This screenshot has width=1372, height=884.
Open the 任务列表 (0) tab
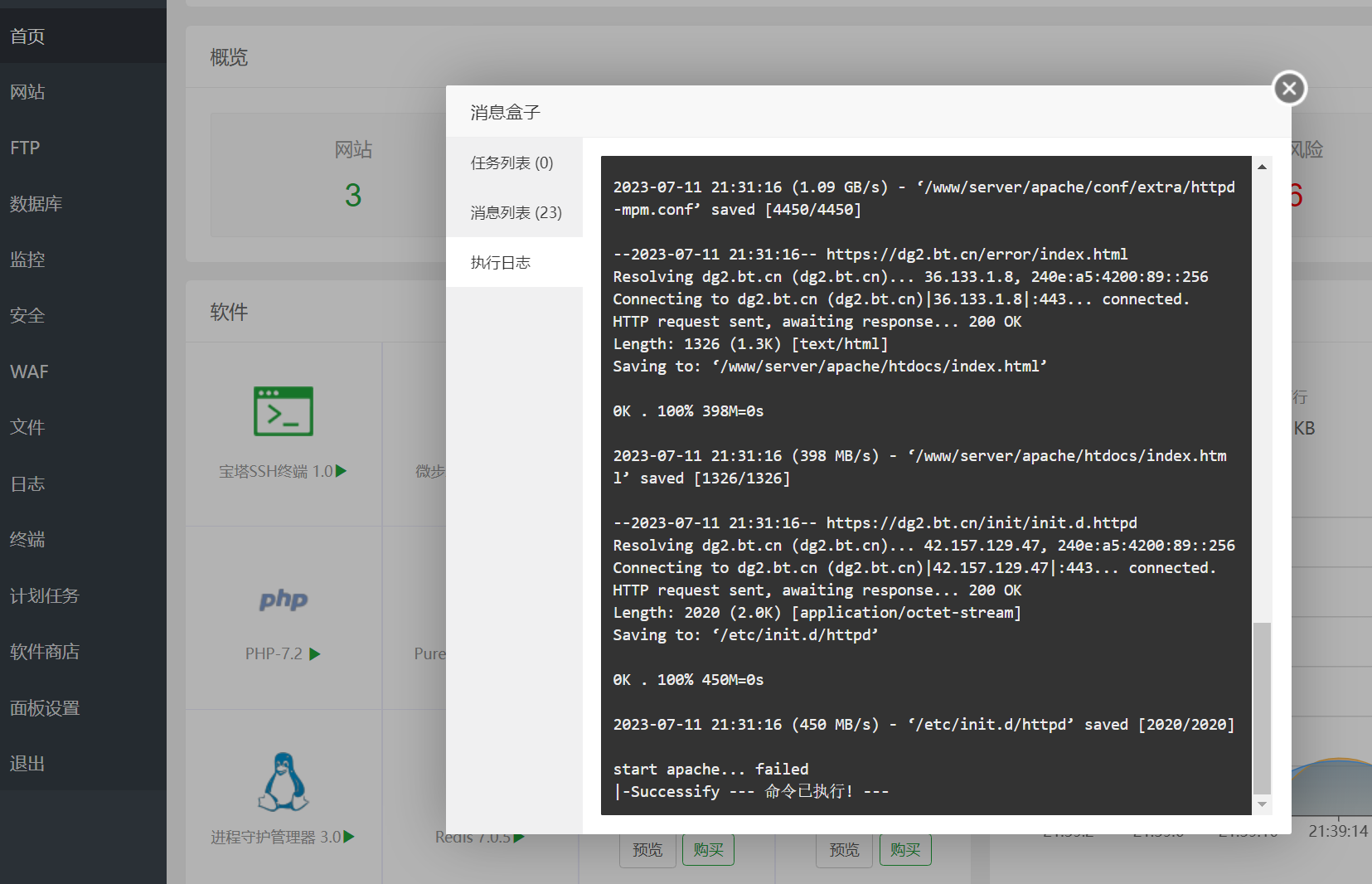pyautogui.click(x=514, y=163)
